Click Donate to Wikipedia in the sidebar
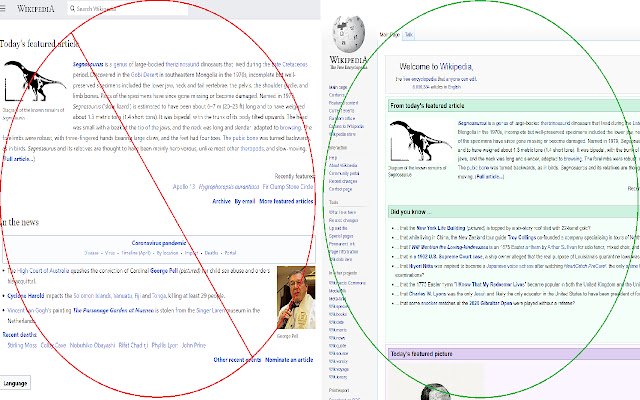 [x=346, y=126]
